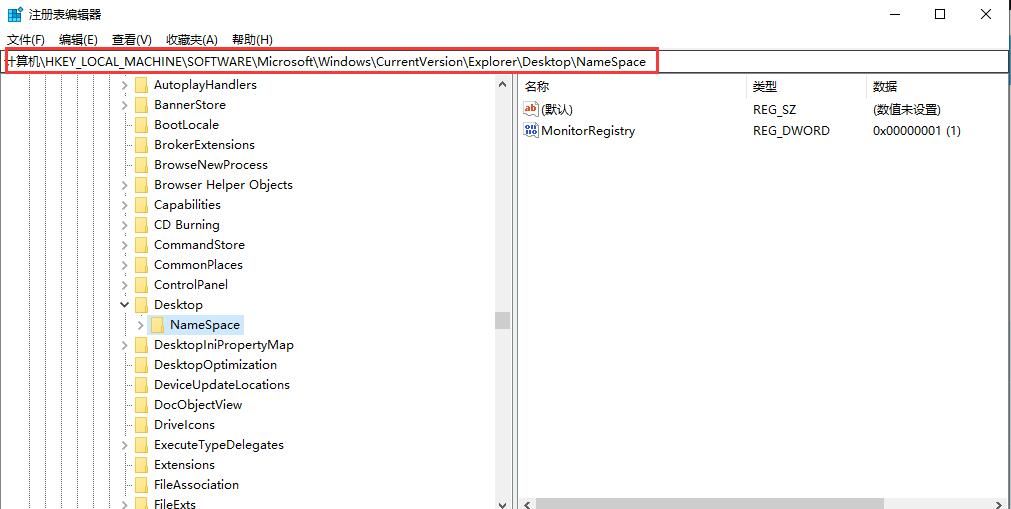1011x509 pixels.
Task: Expand the Browser Helper Objects node
Action: pos(125,185)
